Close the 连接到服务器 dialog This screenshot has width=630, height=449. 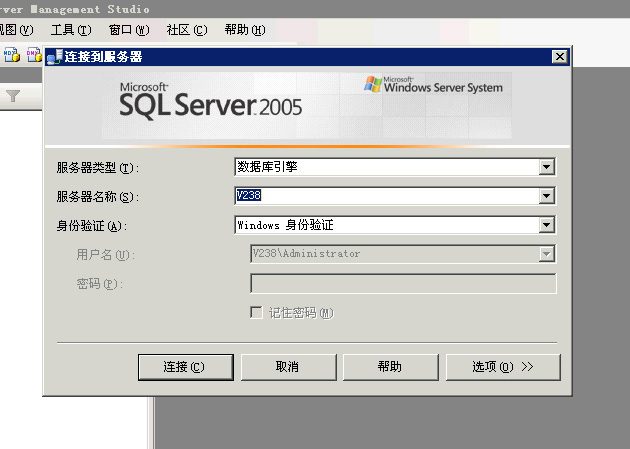pyautogui.click(x=560, y=57)
